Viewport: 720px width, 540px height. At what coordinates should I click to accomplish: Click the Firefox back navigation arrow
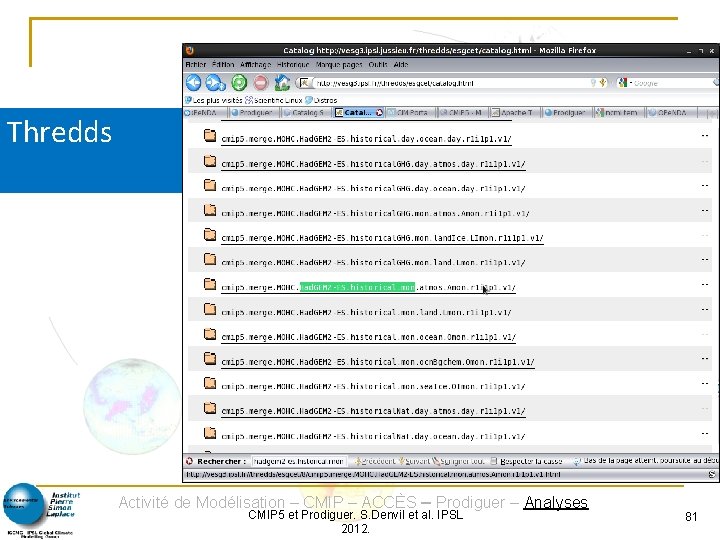tap(193, 83)
